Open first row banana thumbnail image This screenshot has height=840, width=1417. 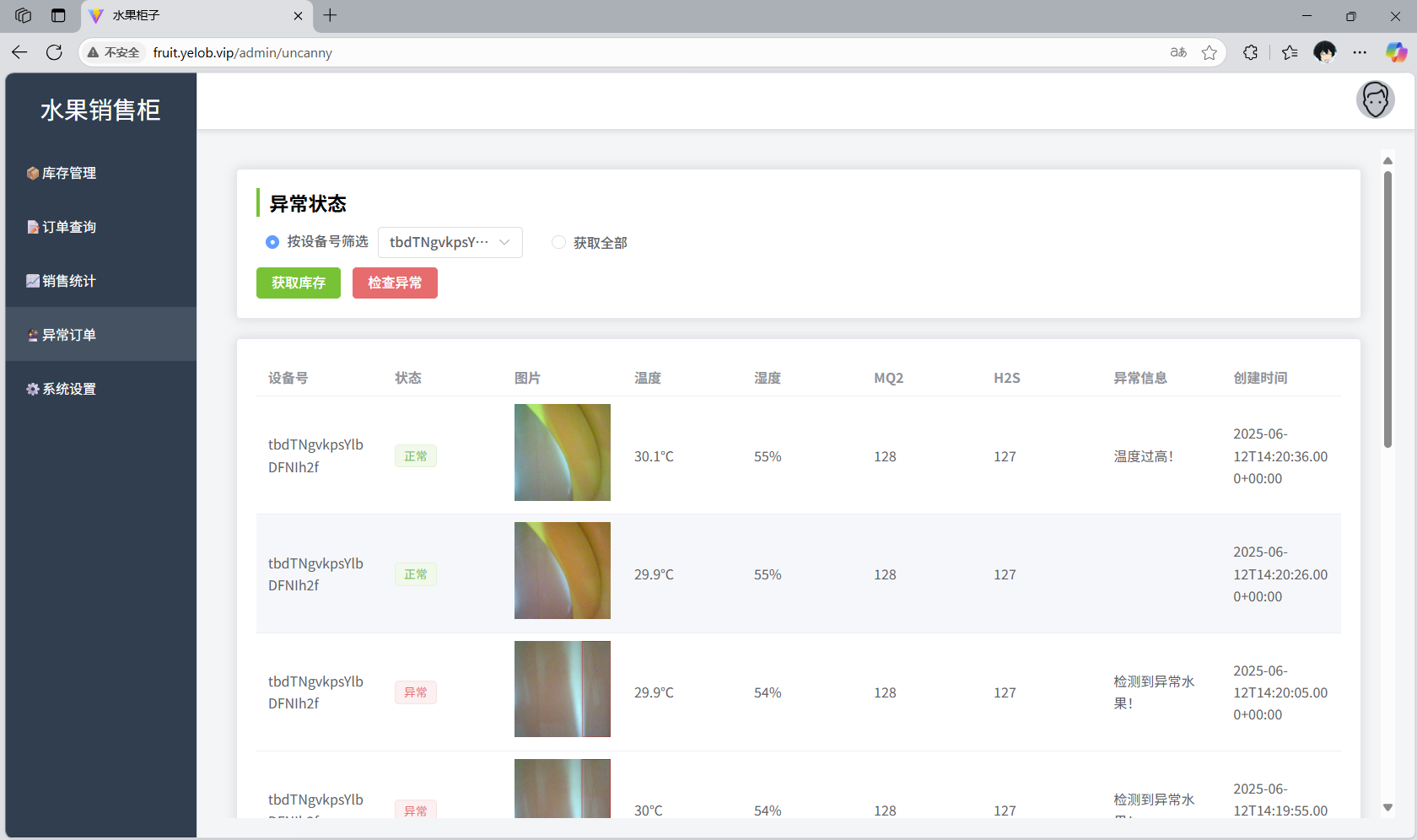(x=563, y=452)
